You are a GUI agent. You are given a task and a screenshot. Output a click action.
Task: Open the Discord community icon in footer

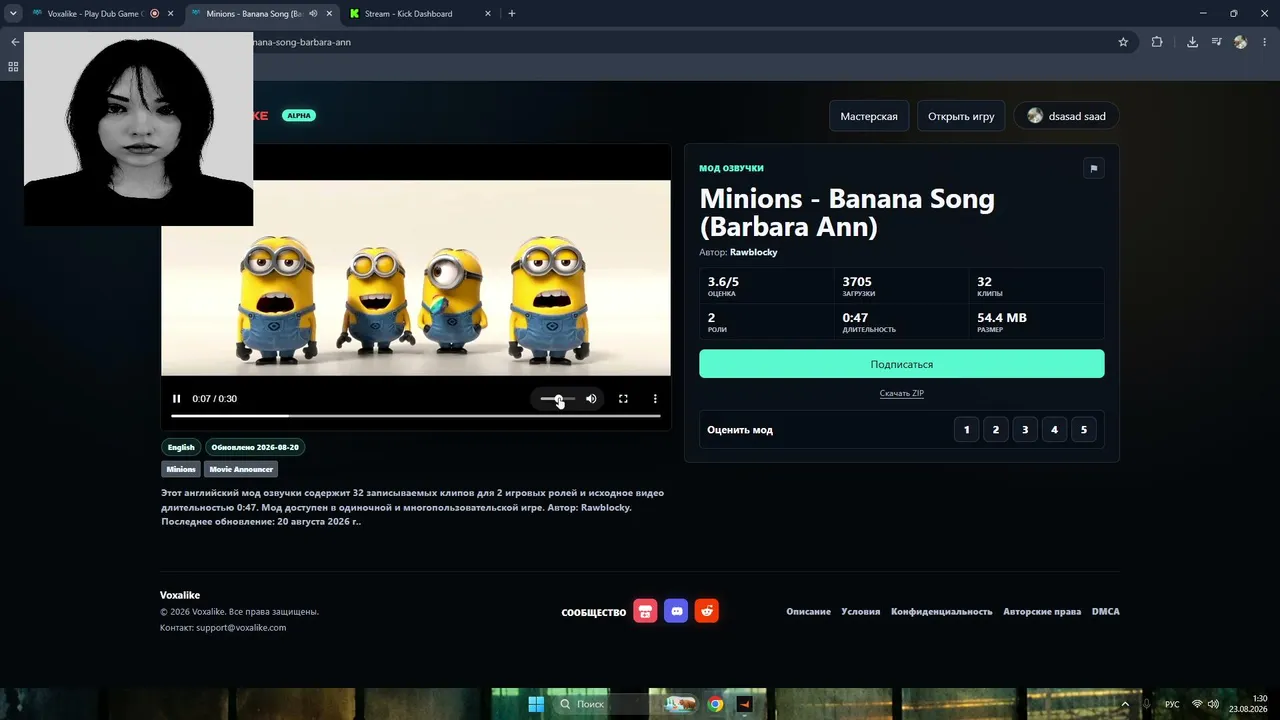click(x=677, y=611)
